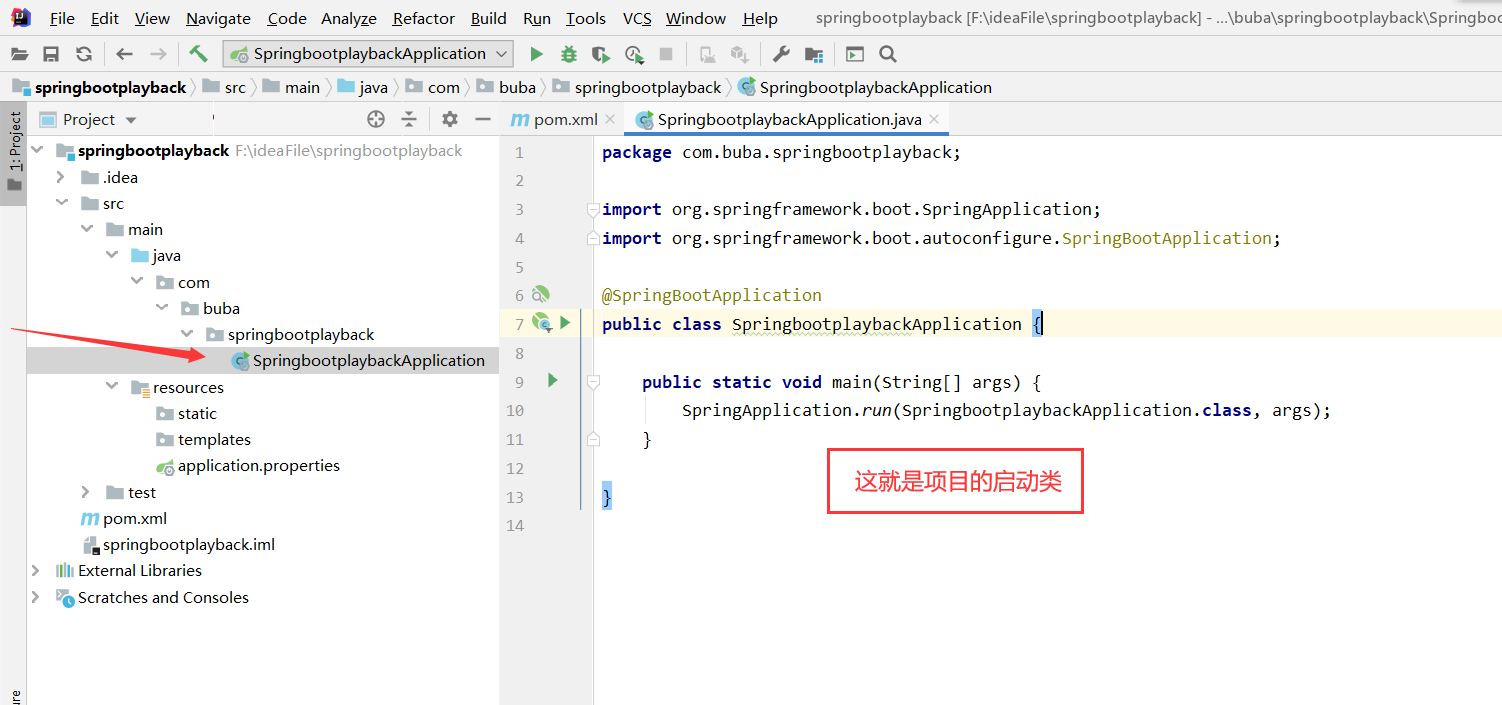Click the buba breadcrumb in navigation bar
Screen dimensions: 1502x705
tap(506, 88)
